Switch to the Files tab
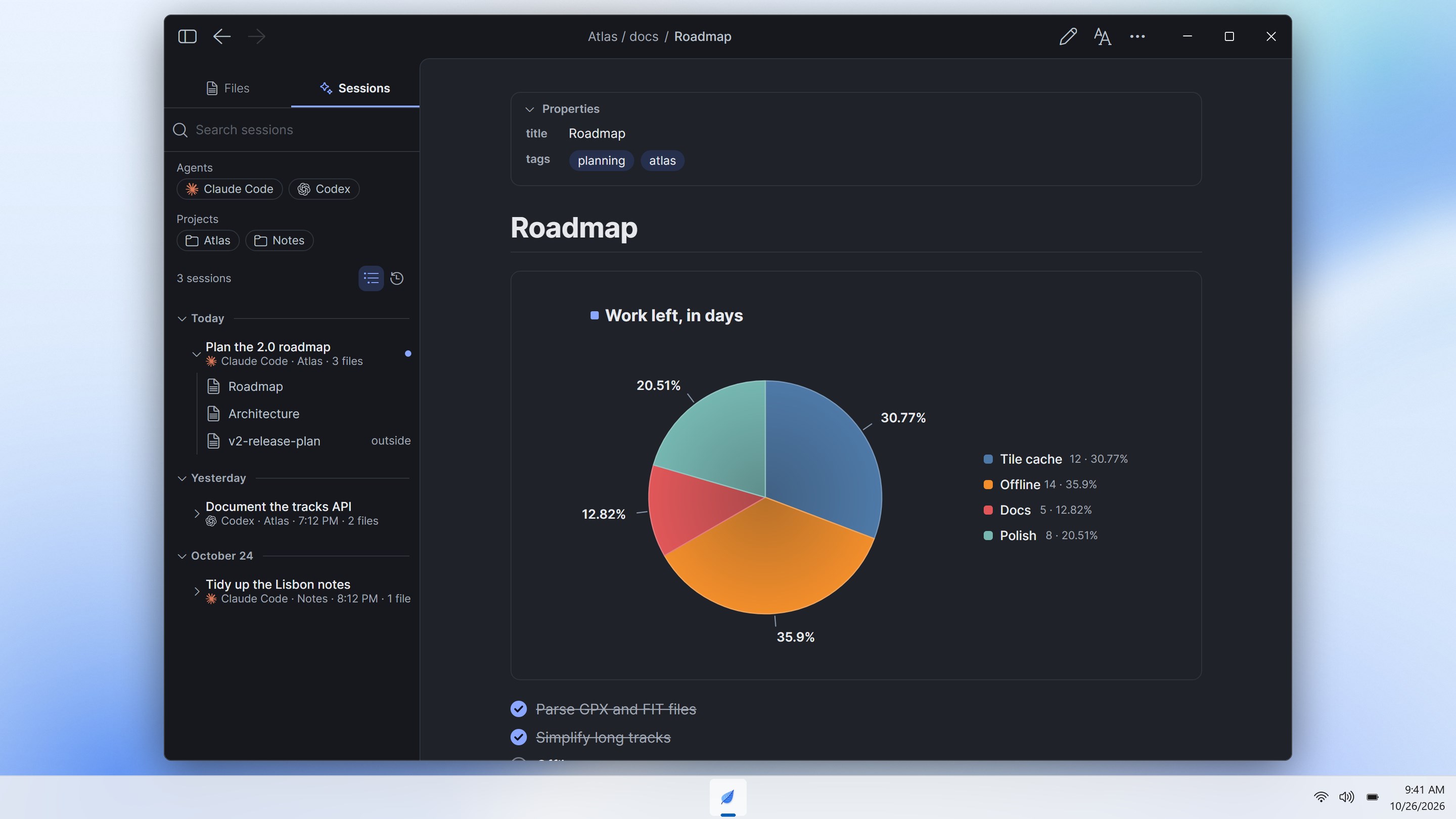1456x819 pixels. click(x=228, y=88)
